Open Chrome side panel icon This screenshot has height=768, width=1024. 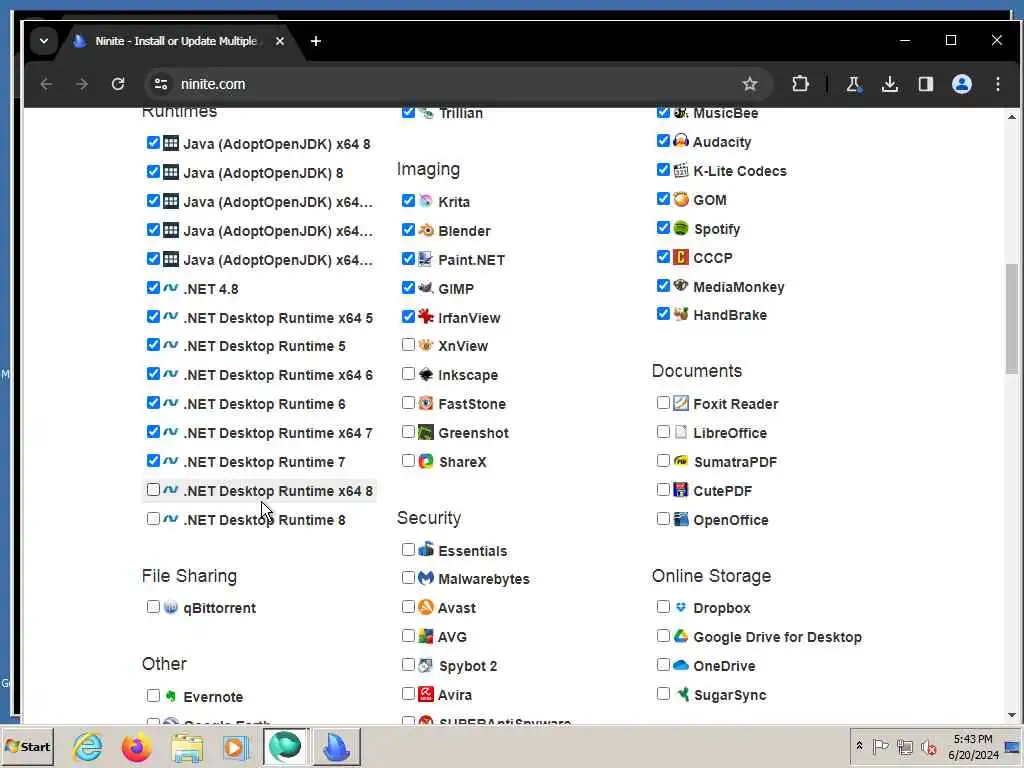925,84
